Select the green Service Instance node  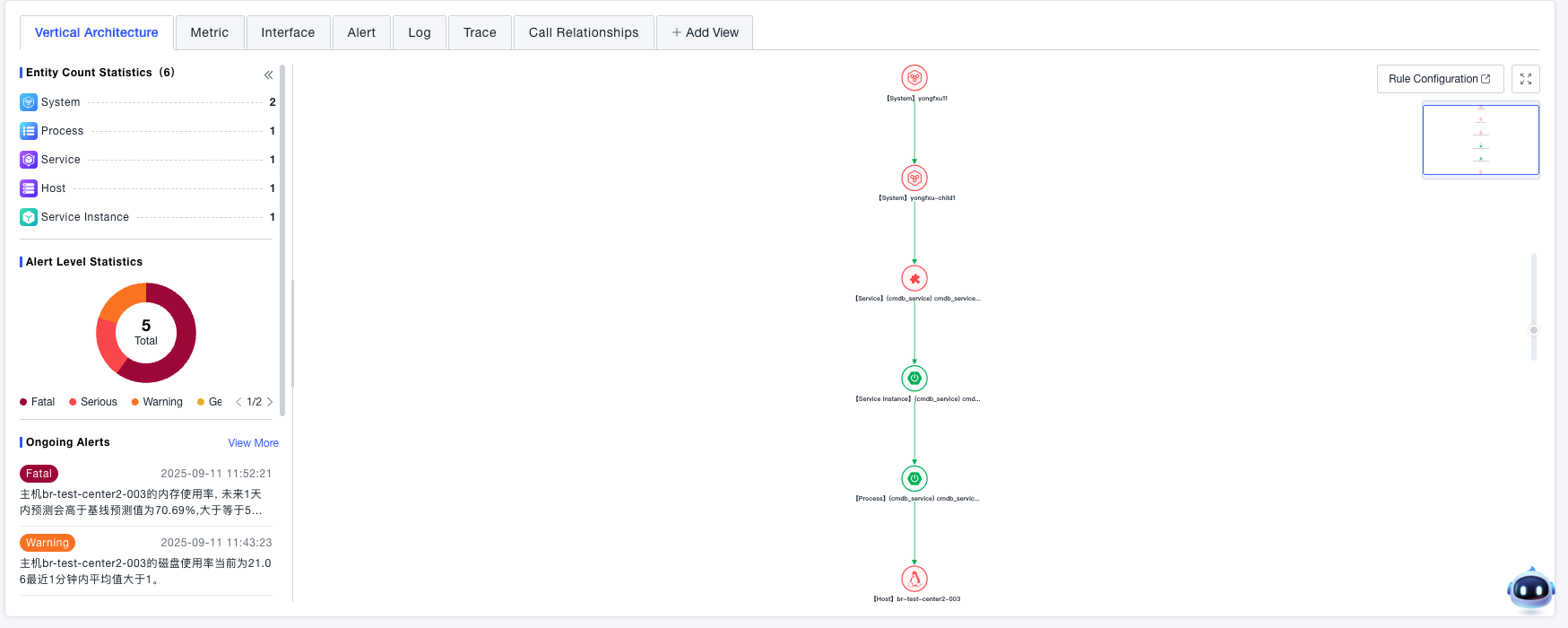coord(914,379)
